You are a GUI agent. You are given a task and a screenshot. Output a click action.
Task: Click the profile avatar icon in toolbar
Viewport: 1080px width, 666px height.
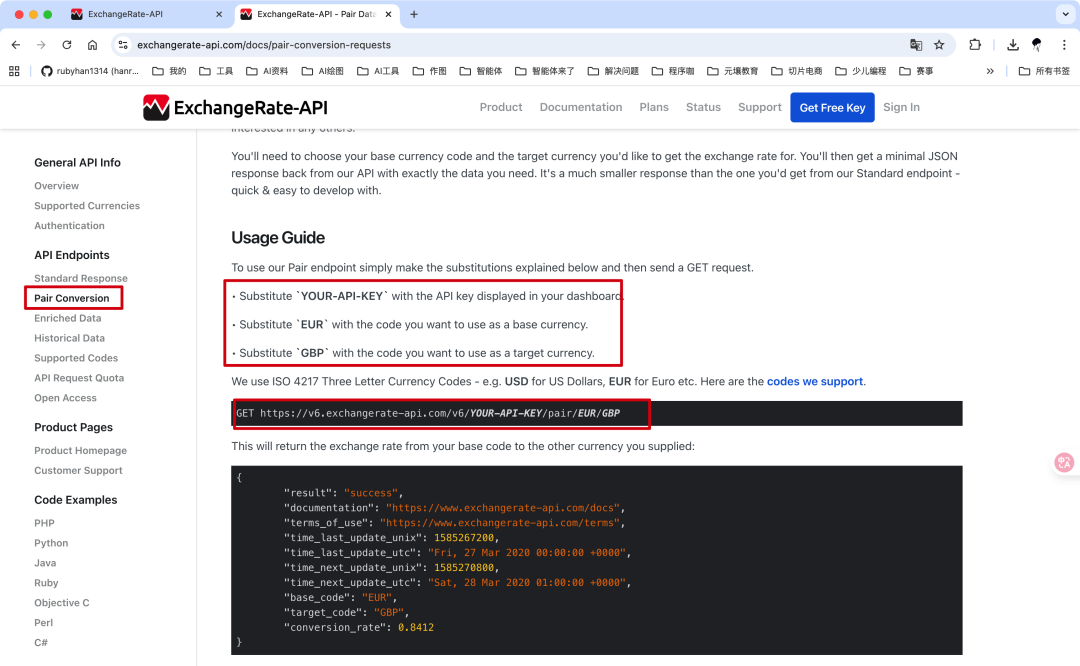(x=1037, y=45)
